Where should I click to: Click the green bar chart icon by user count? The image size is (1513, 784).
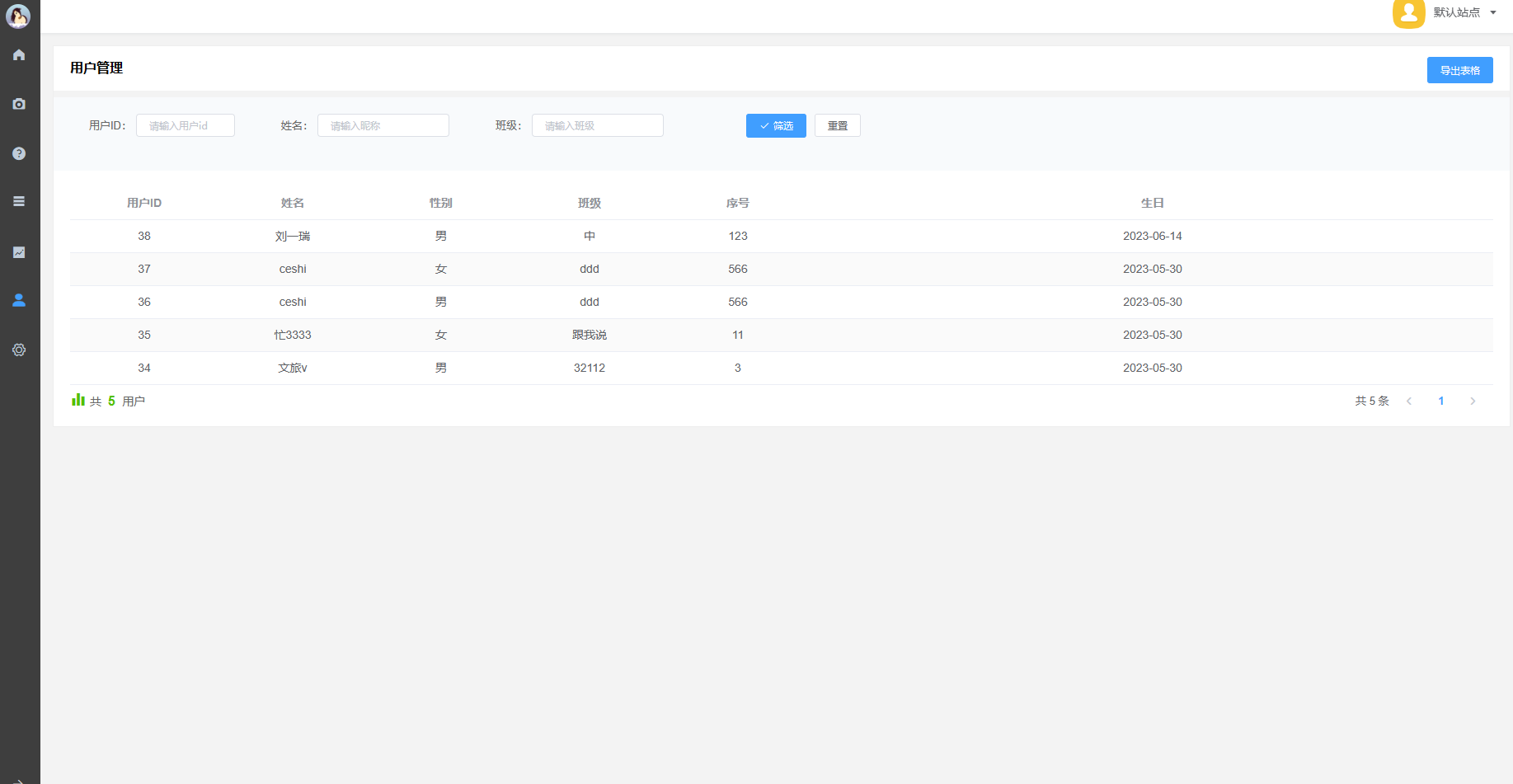78,400
